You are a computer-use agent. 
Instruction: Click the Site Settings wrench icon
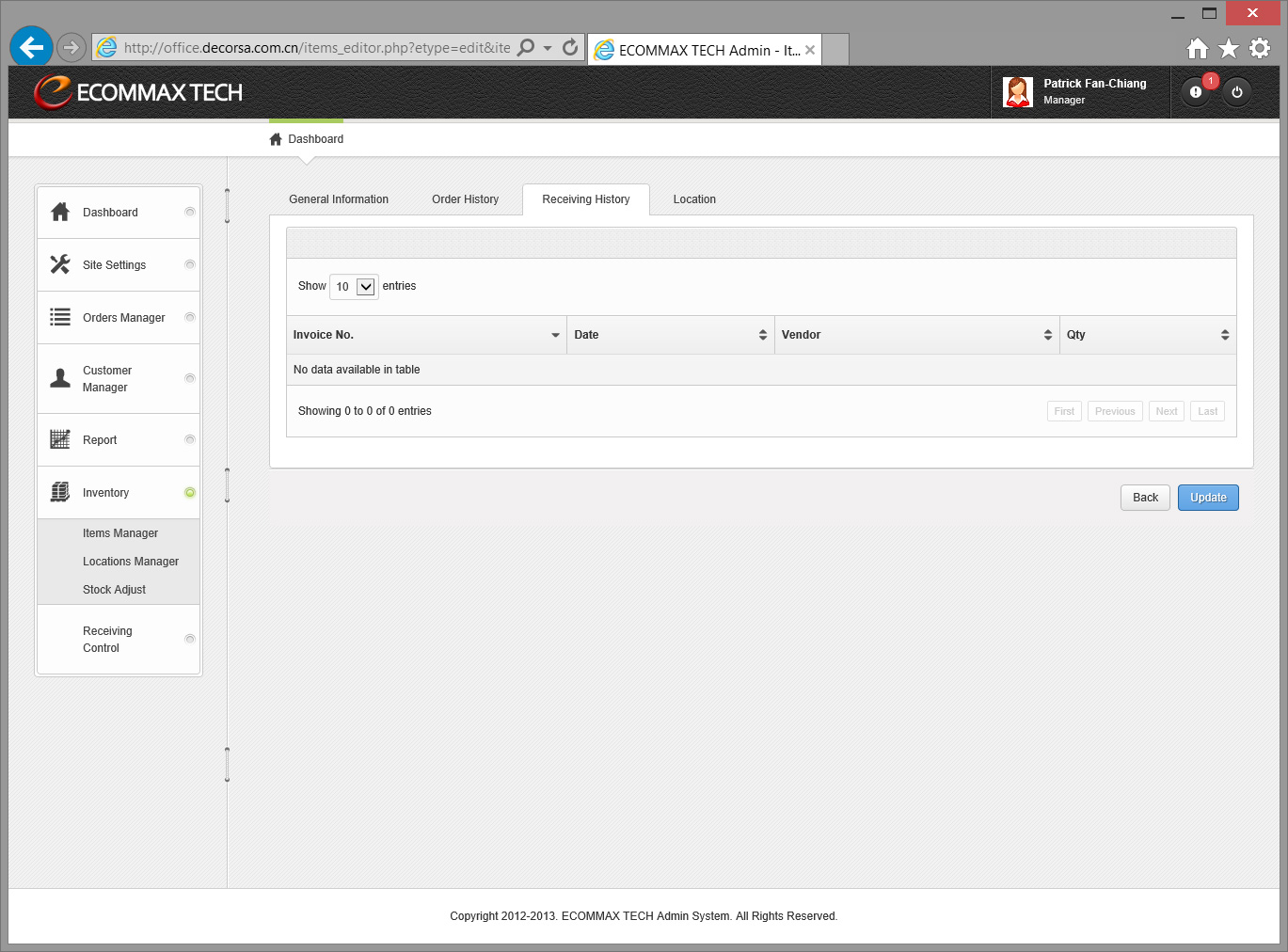pyautogui.click(x=60, y=264)
